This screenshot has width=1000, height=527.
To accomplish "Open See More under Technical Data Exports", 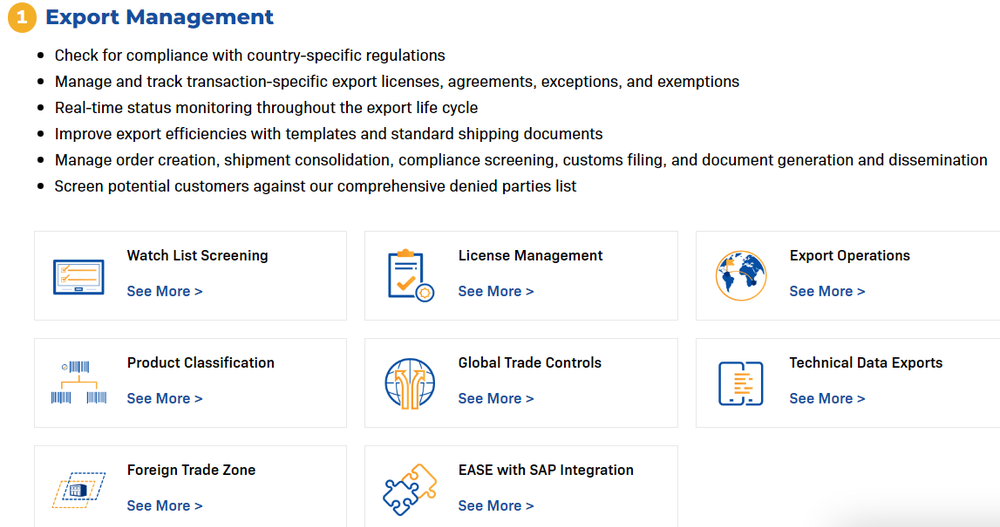I will pyautogui.click(x=827, y=398).
